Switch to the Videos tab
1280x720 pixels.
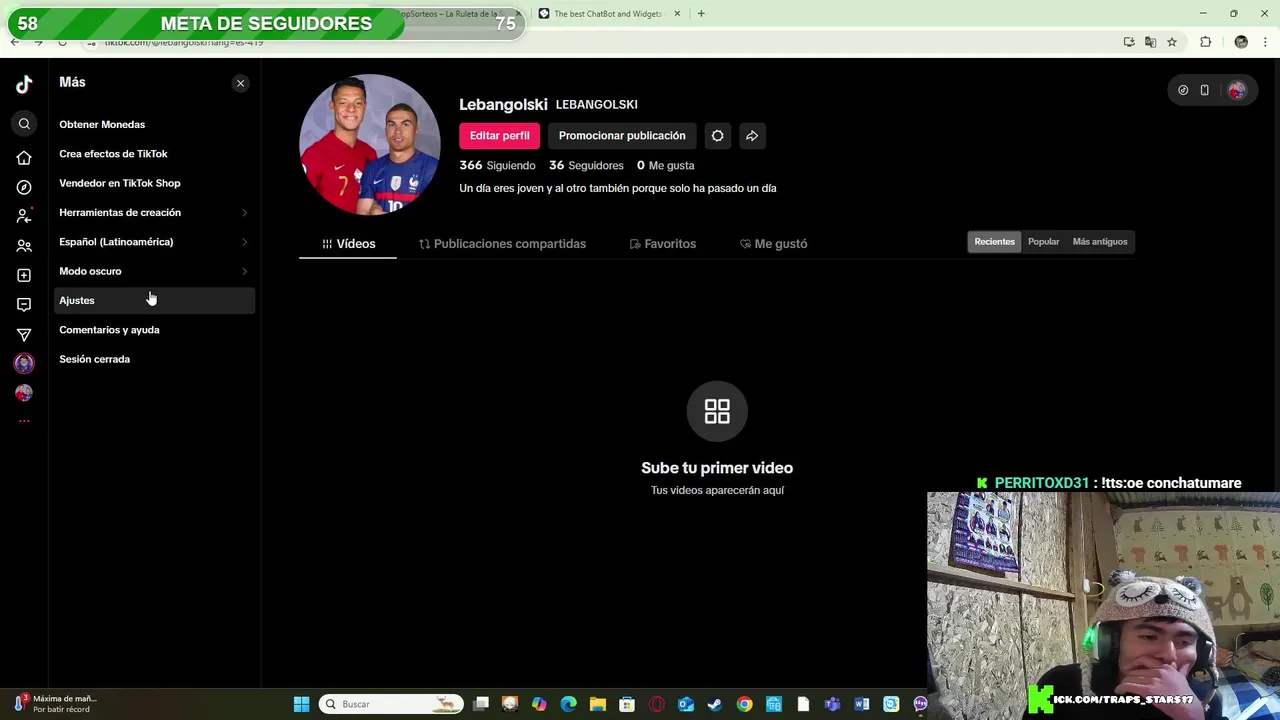(x=348, y=244)
